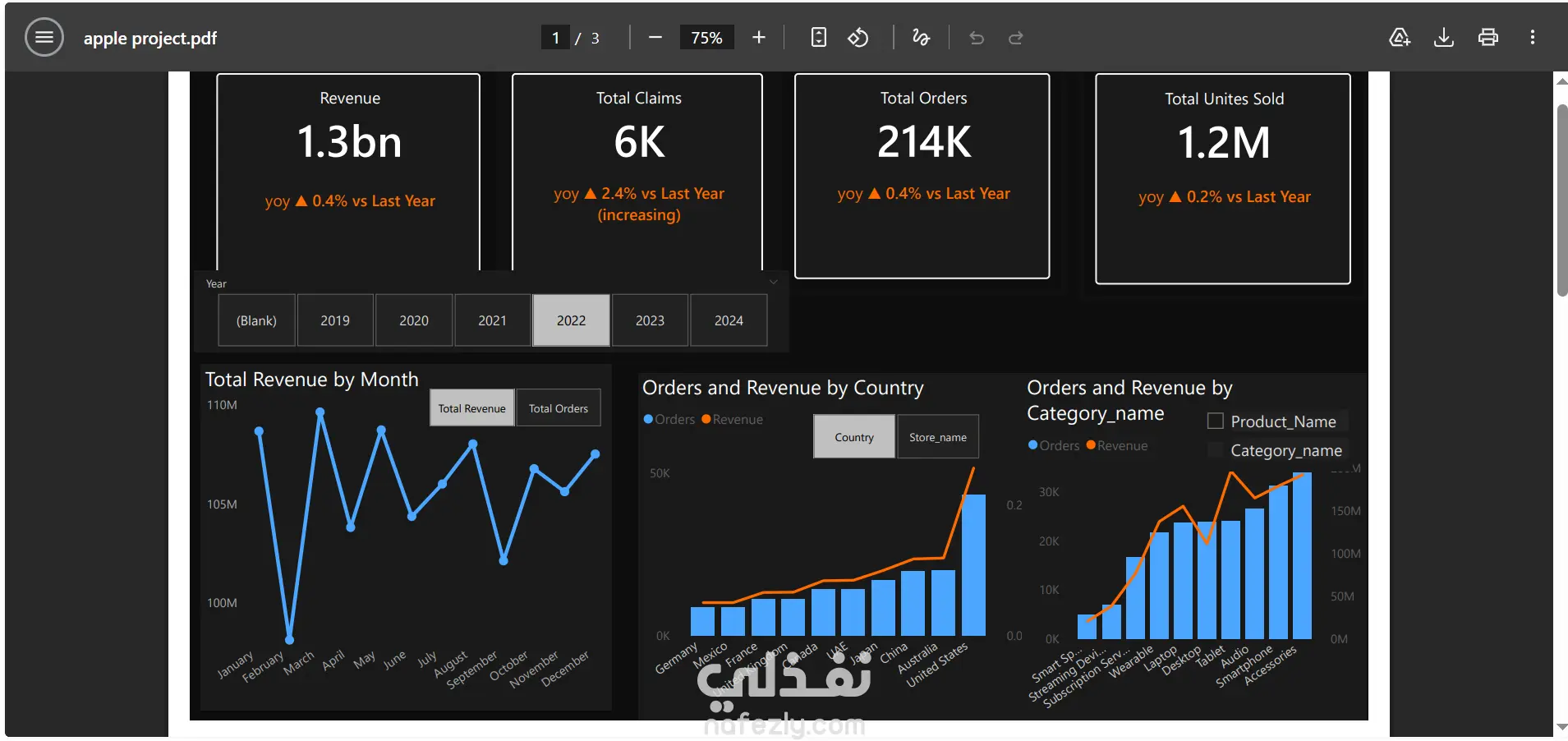Click orange Revenue legend dot in Country chart
The image size is (1568, 741).
coord(706,419)
